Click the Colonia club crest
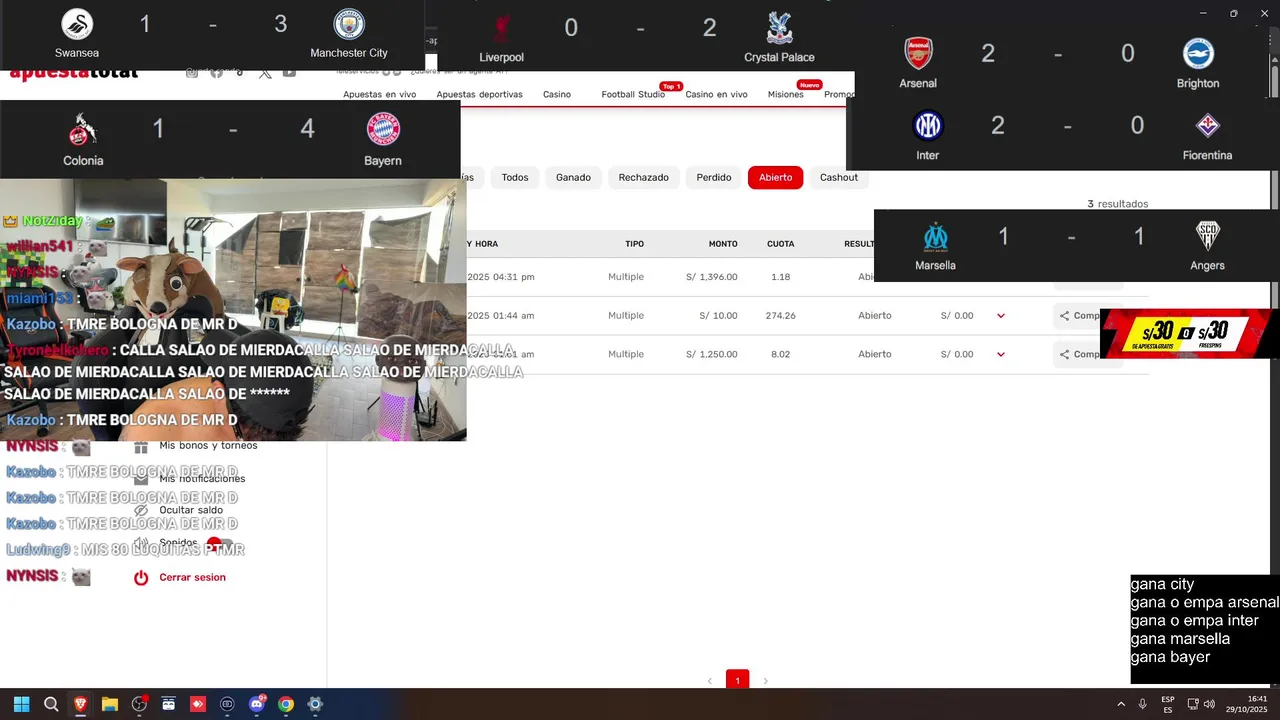Screen dimensions: 1280x720 [x=83, y=130]
